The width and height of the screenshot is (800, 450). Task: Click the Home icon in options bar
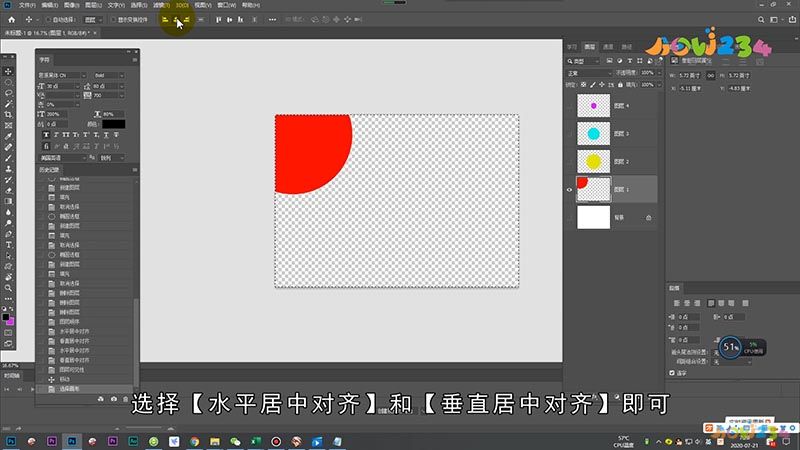(x=12, y=19)
